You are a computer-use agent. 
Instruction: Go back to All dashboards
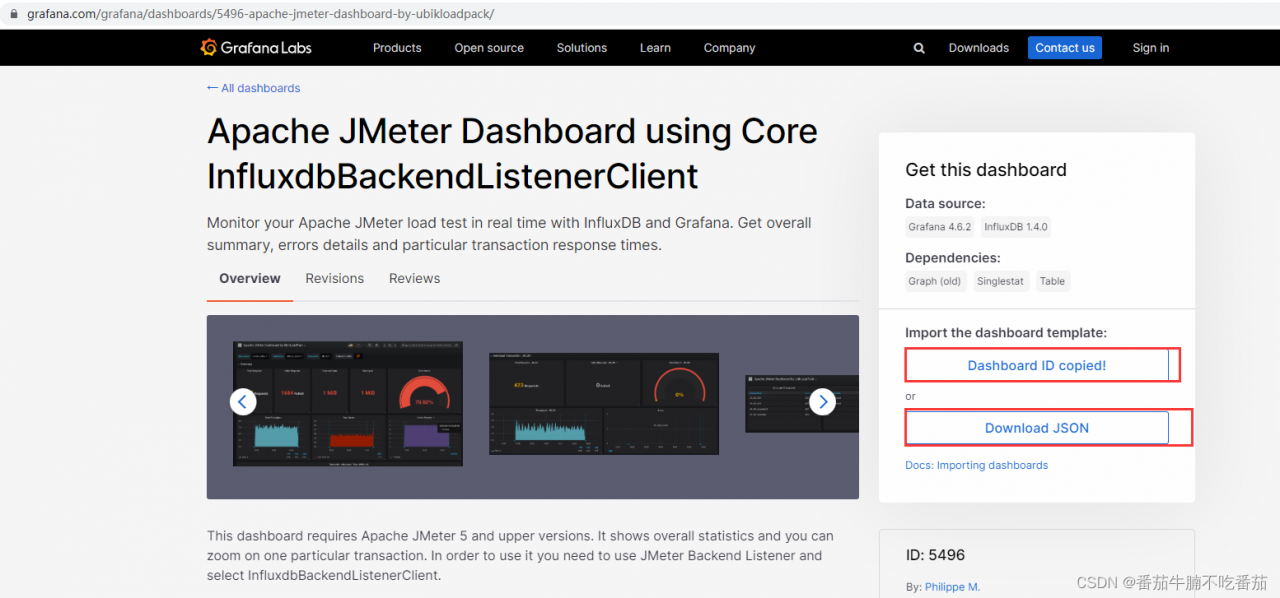tap(254, 88)
